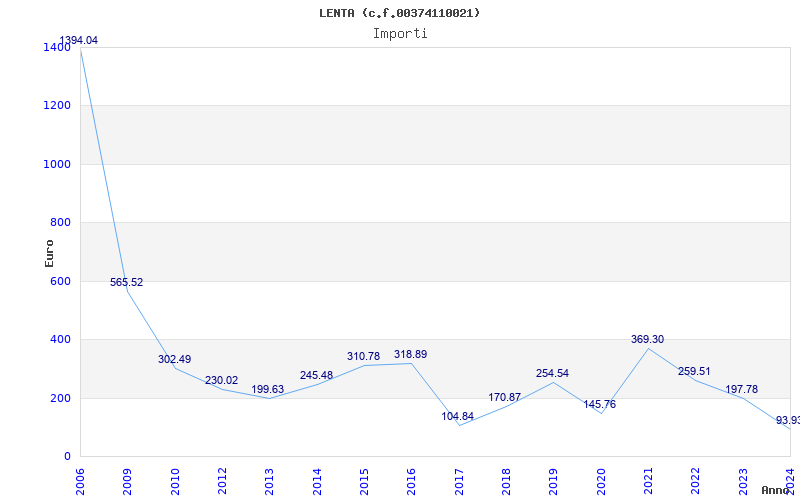The image size is (800, 500).
Task: Click the 2024 x-axis label
Action: point(790,481)
